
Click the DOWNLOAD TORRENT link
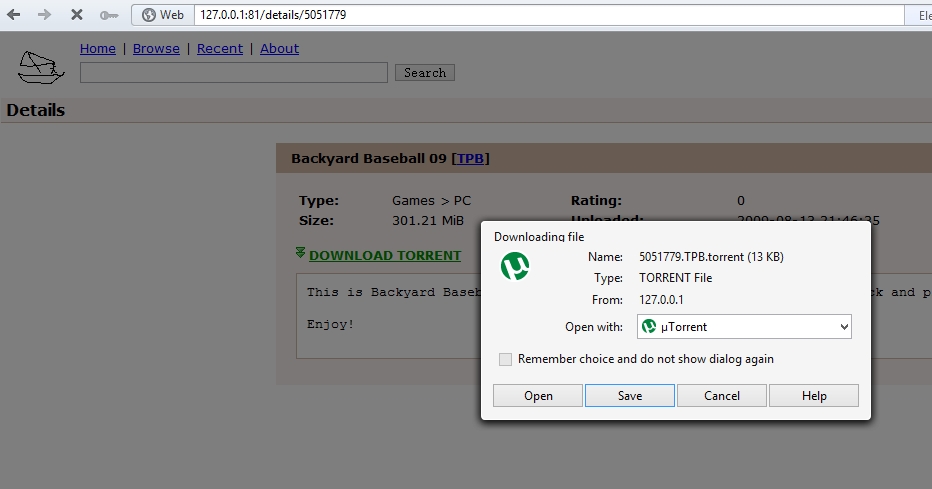[385, 255]
